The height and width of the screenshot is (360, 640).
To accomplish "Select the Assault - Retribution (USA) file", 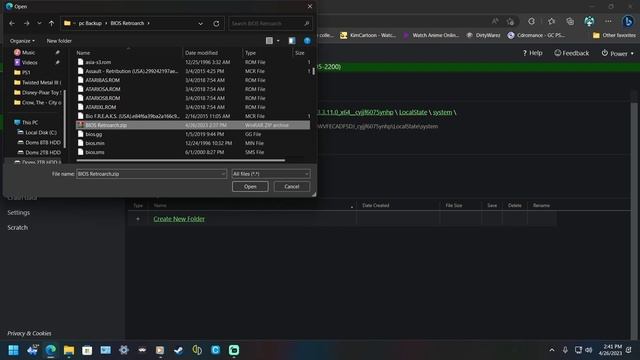I will point(193,71).
